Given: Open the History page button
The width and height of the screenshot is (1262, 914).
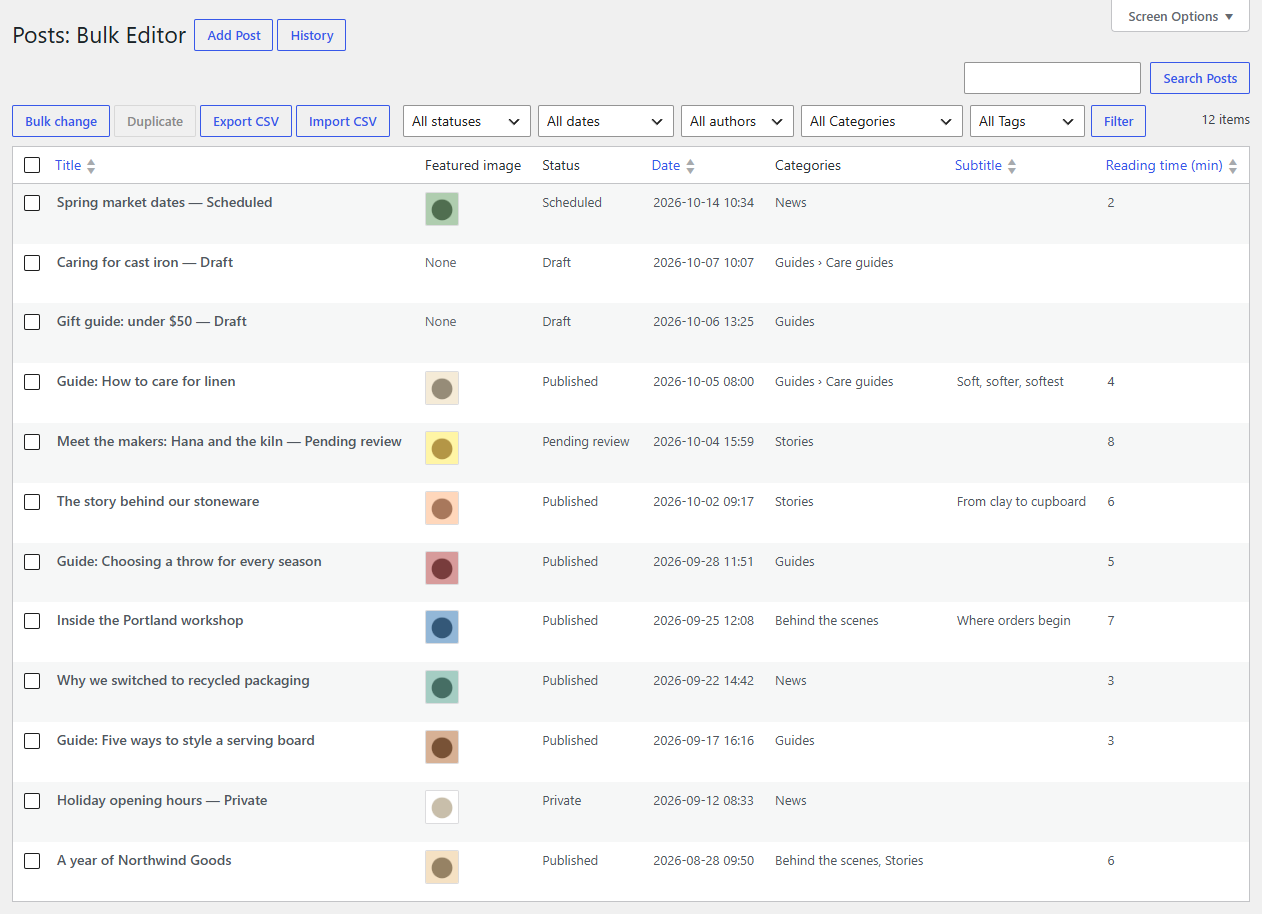Looking at the screenshot, I should click(312, 35).
